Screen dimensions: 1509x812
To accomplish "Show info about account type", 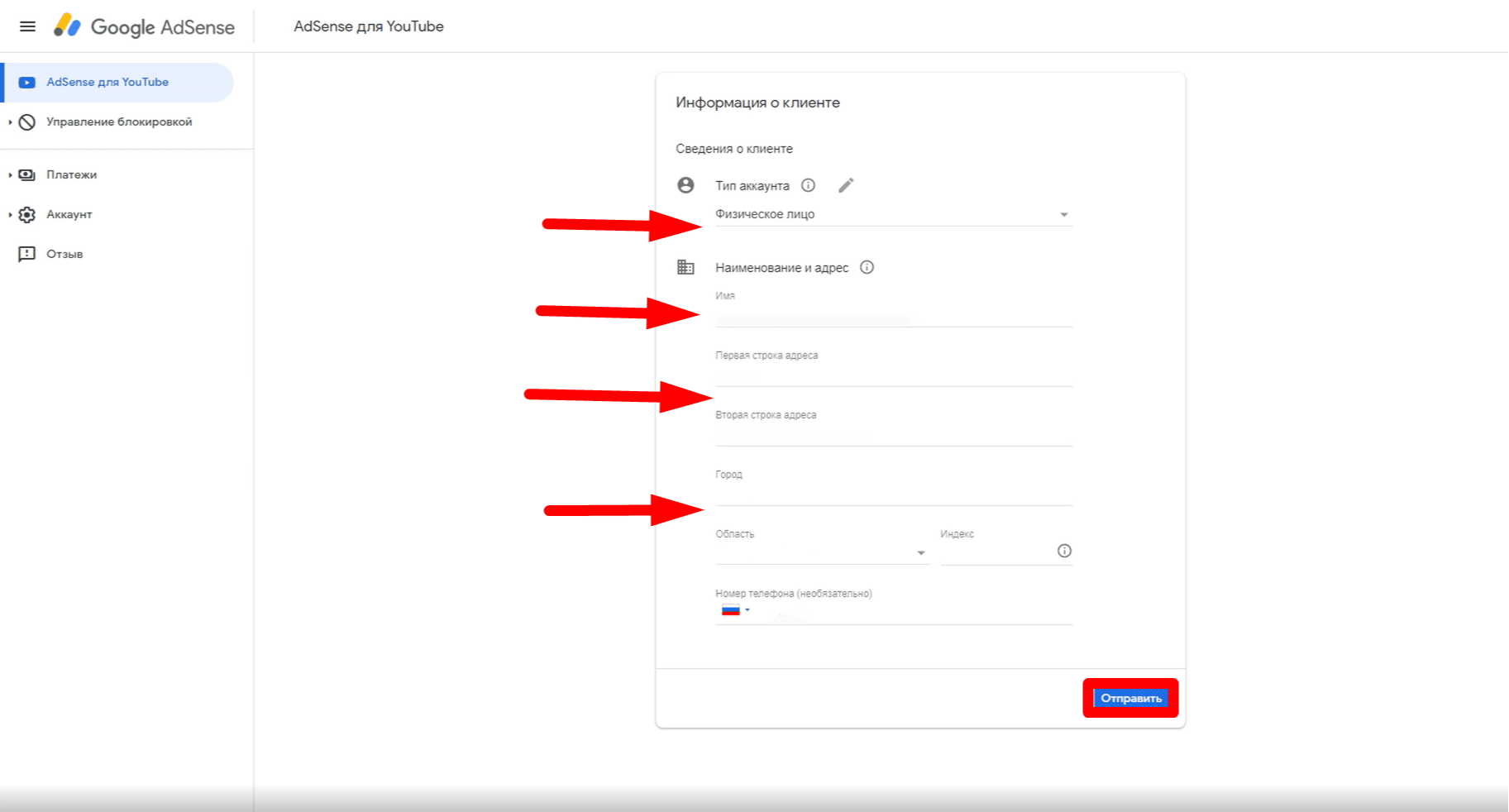I will tap(809, 185).
